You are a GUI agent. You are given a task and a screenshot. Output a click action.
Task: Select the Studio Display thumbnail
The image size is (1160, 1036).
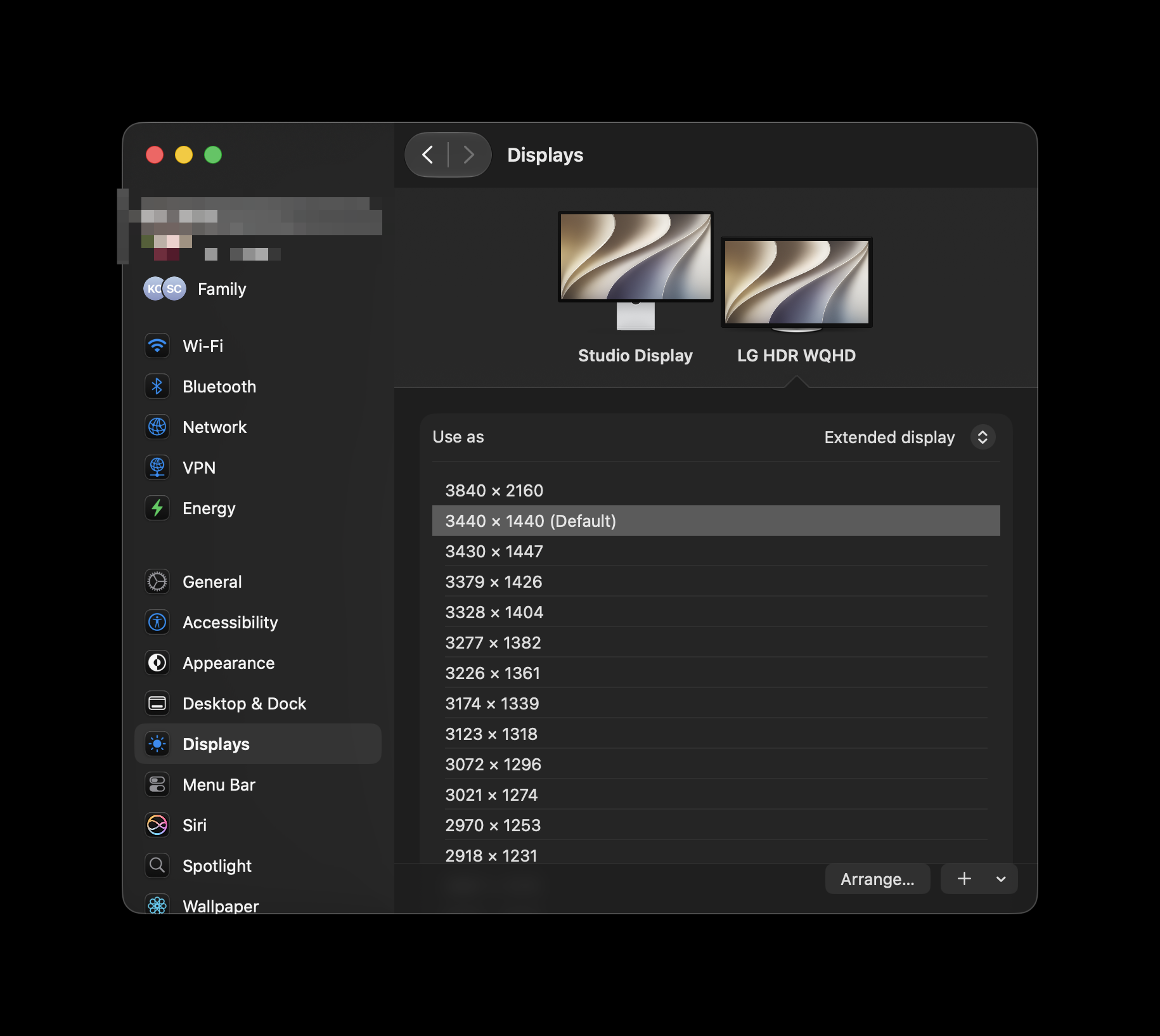point(636,271)
